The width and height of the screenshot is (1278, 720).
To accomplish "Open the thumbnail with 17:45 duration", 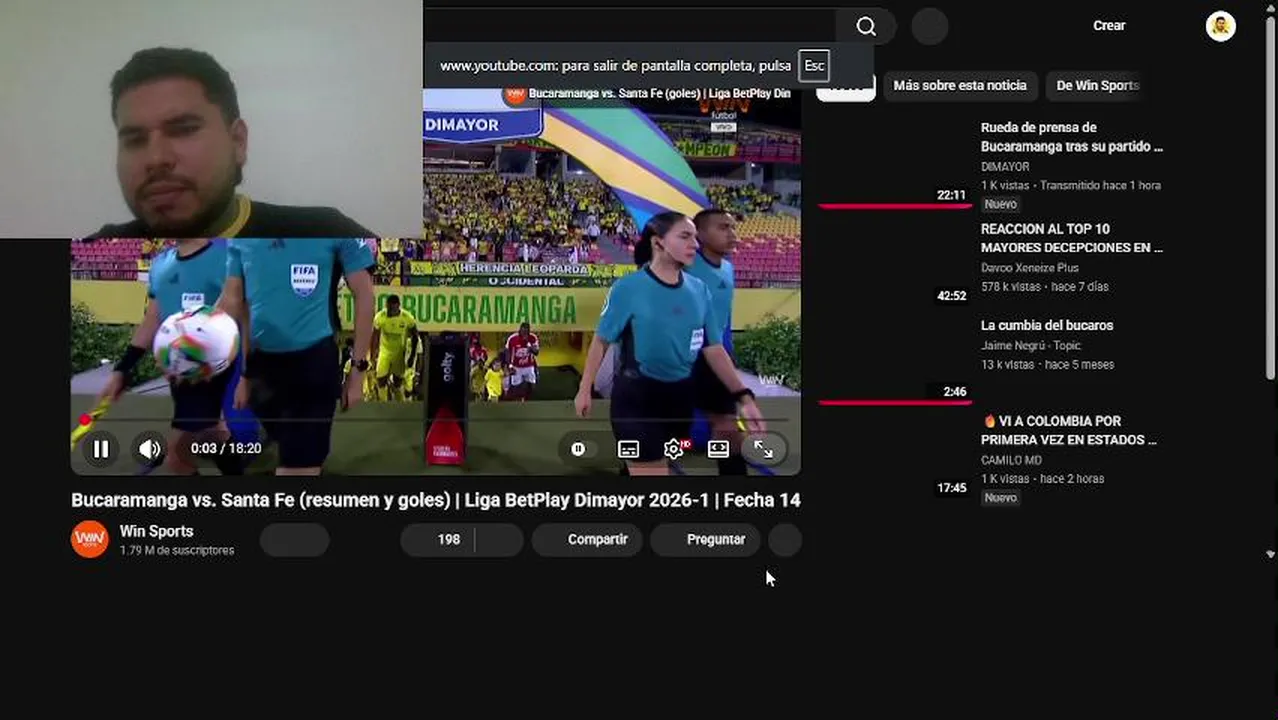I will tap(895, 456).
